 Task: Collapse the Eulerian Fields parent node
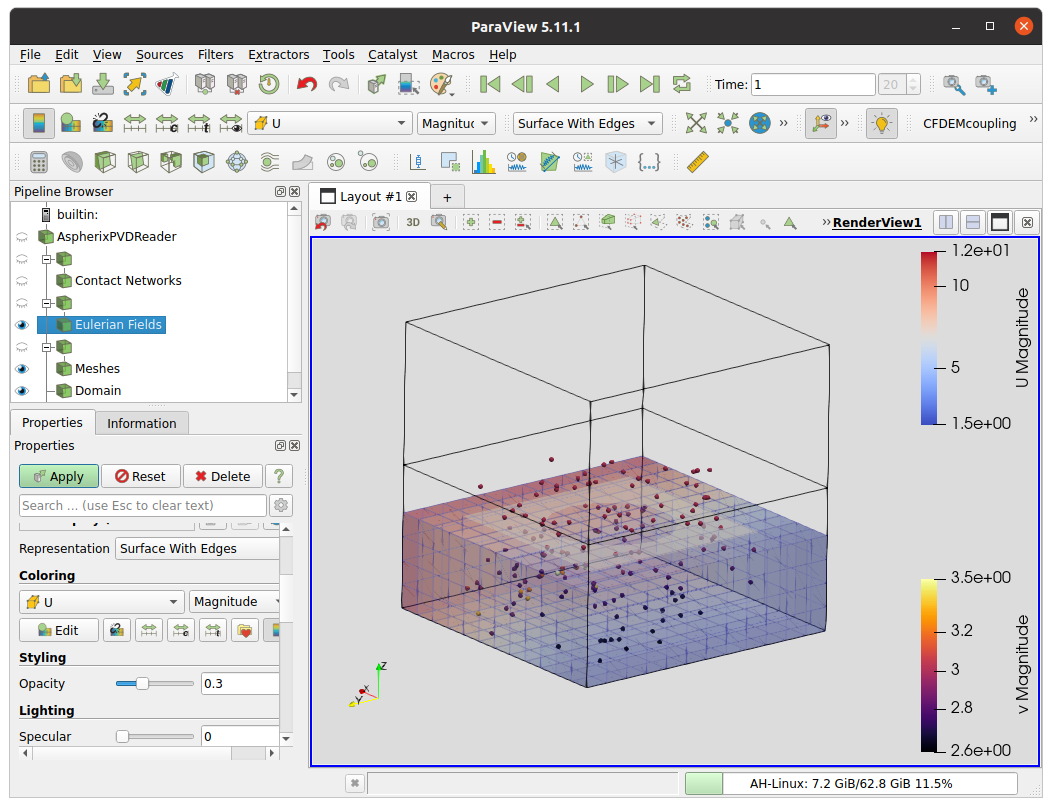coord(46,303)
